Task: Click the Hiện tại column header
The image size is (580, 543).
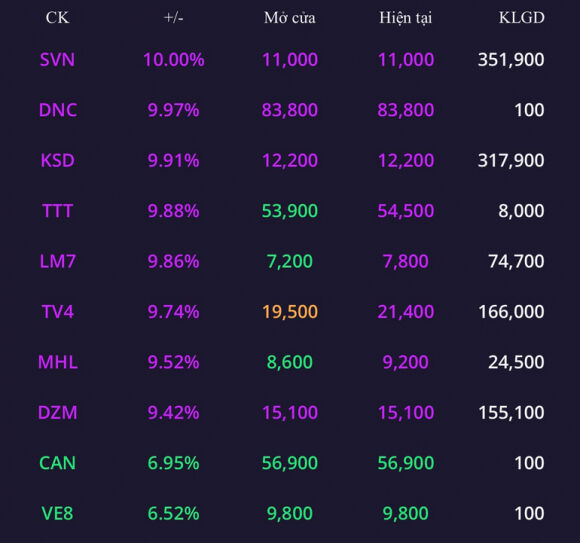Action: 406,18
